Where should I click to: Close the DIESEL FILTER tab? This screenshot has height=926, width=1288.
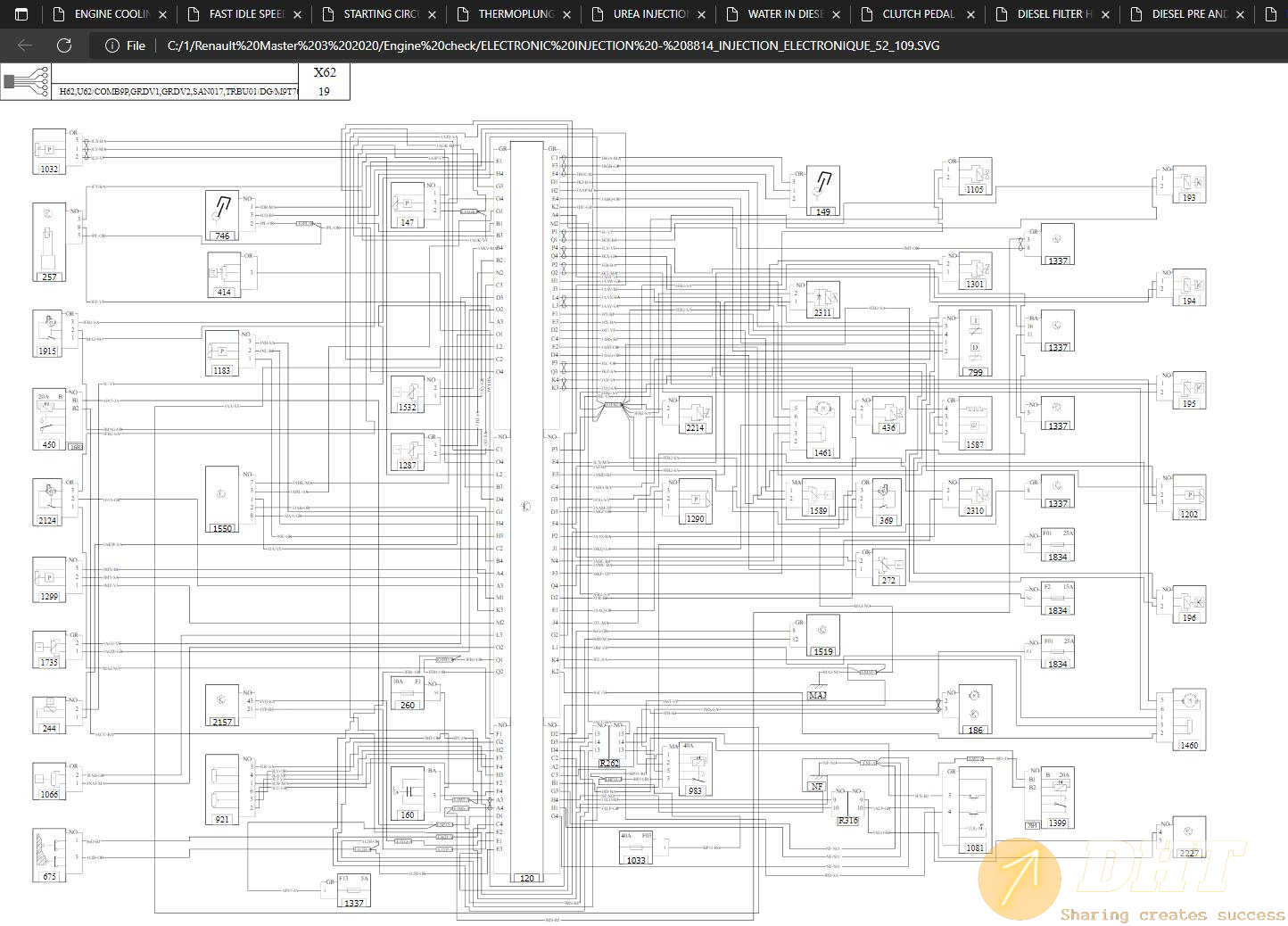pyautogui.click(x=1105, y=15)
